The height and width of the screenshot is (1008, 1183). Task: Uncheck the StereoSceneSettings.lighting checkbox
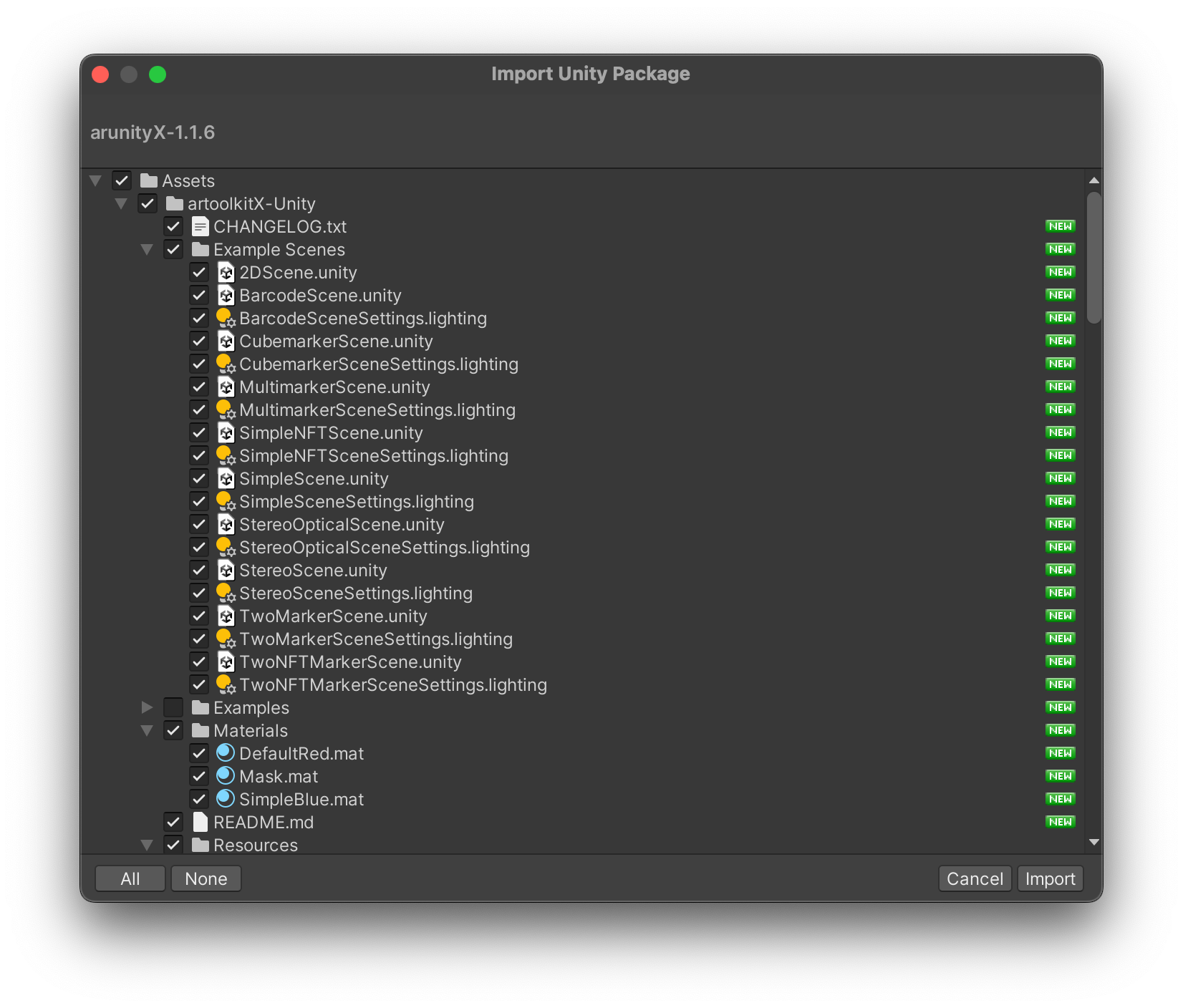coord(199,593)
